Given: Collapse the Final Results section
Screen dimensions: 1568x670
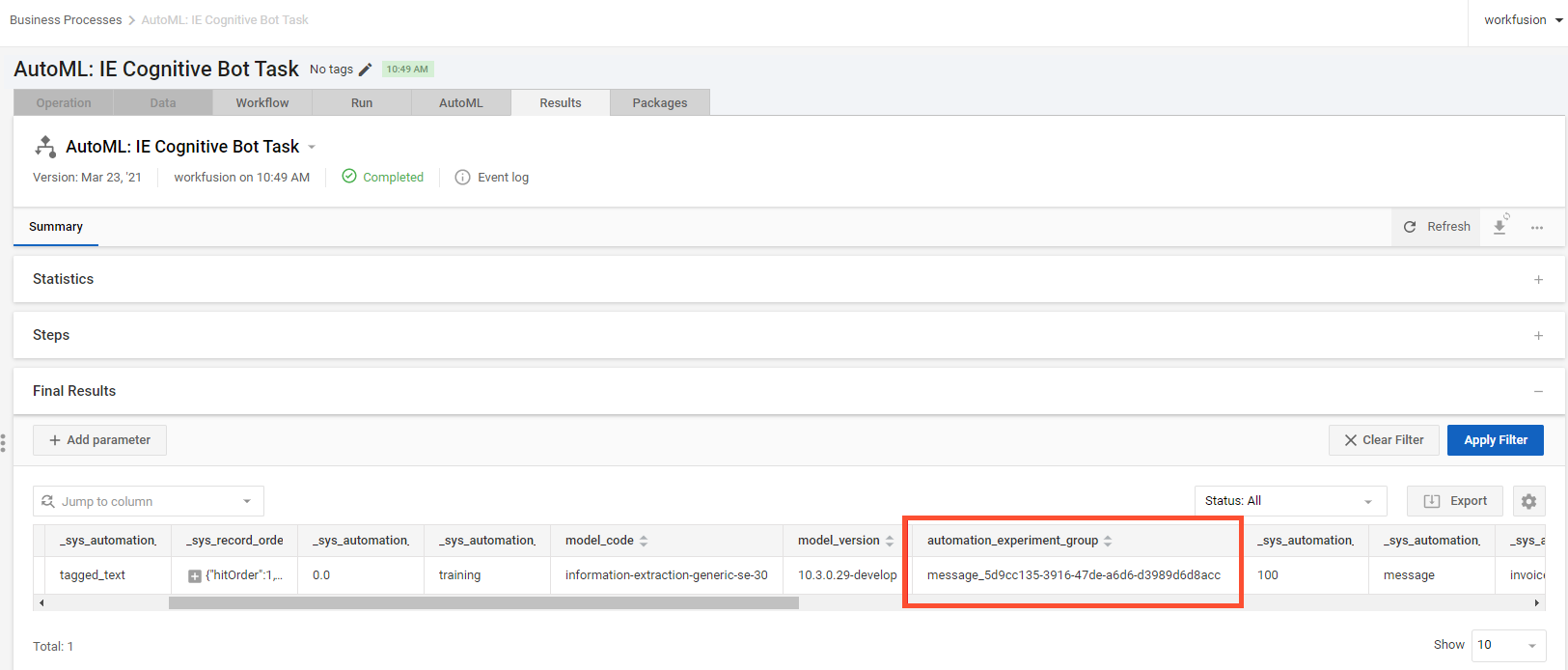Looking at the screenshot, I should tap(1538, 391).
